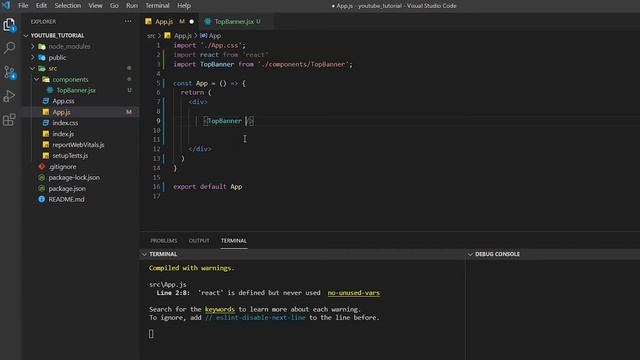The height and width of the screenshot is (360, 640).
Task: Click the unsaved dot on App.js tab
Action: point(191,22)
